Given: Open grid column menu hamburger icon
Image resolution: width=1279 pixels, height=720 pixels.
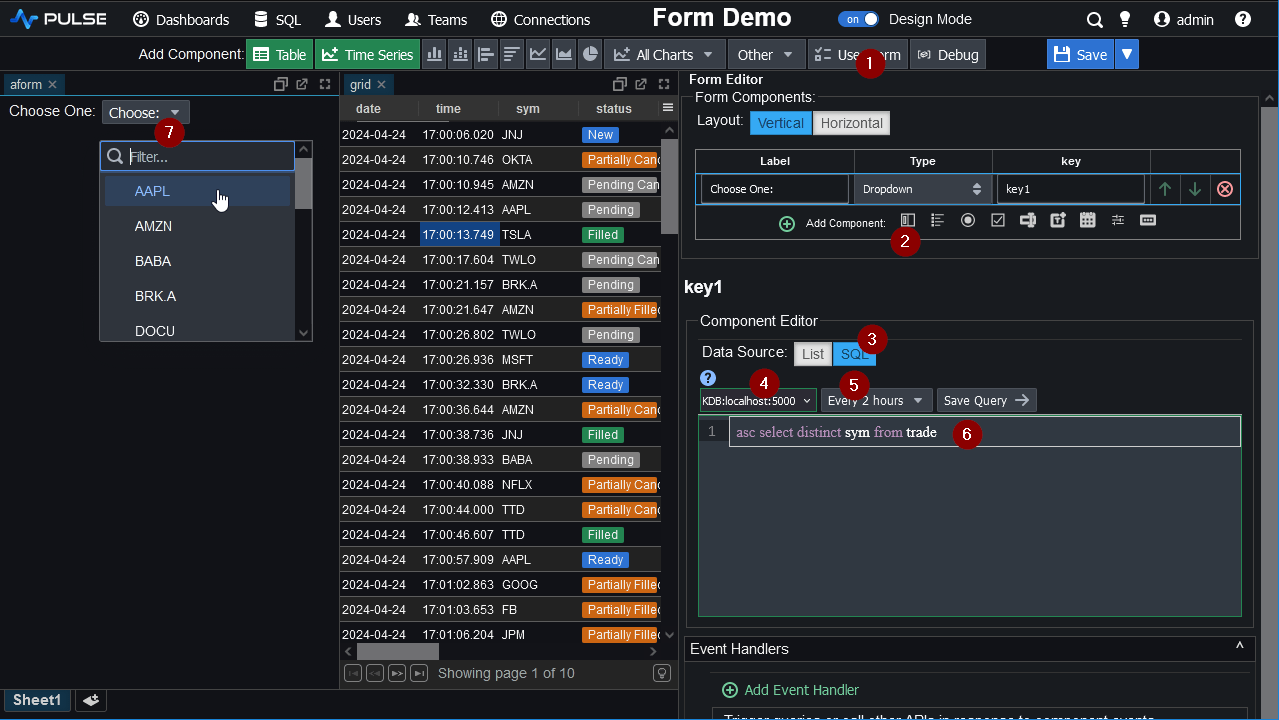Looking at the screenshot, I should [668, 108].
